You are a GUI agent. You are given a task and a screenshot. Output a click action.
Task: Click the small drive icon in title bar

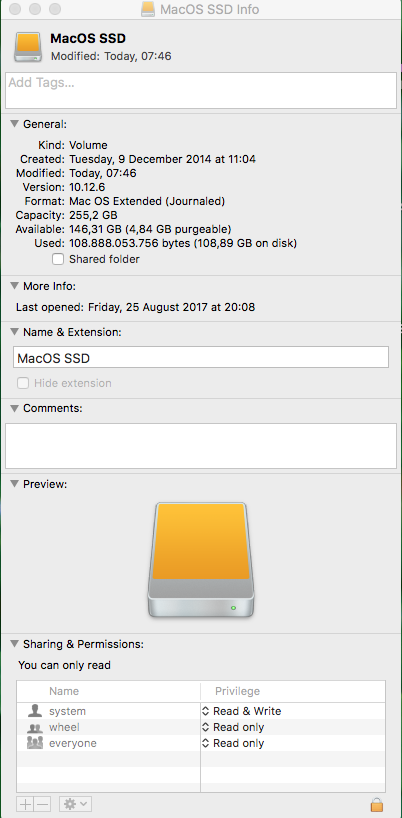(x=149, y=9)
